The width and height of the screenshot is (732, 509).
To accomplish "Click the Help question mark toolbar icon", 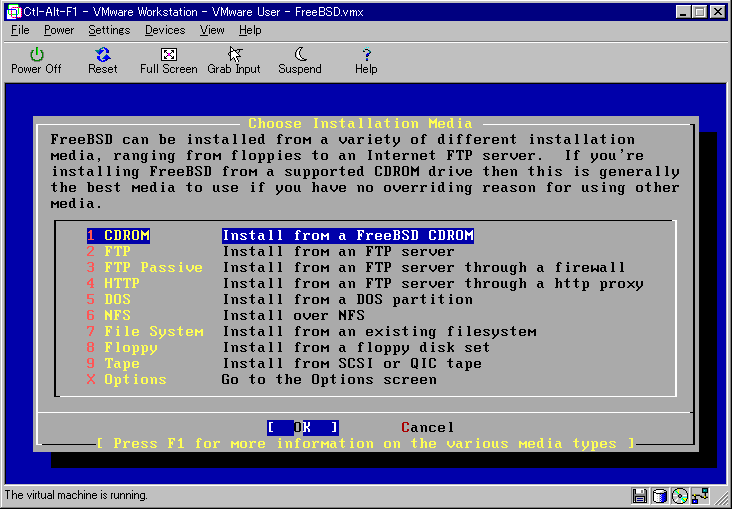I will click(x=366, y=55).
